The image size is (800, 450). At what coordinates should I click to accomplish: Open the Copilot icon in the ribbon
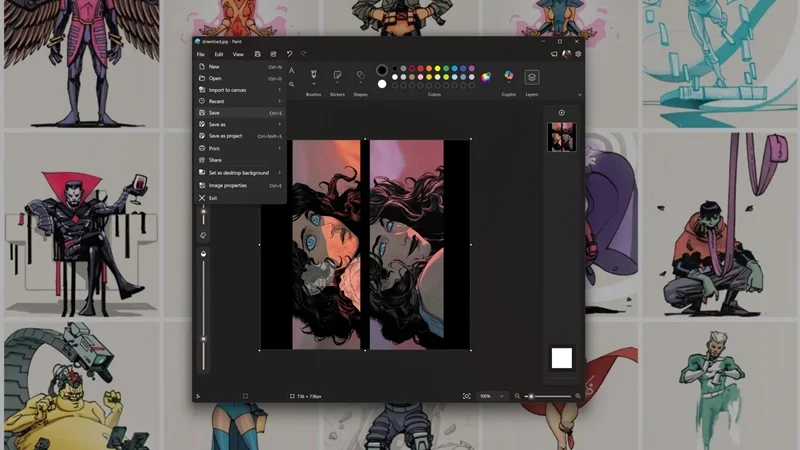509,76
